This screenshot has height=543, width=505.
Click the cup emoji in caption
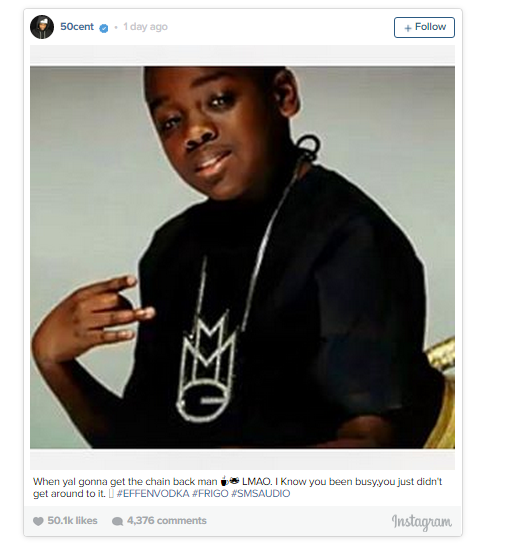(224, 481)
